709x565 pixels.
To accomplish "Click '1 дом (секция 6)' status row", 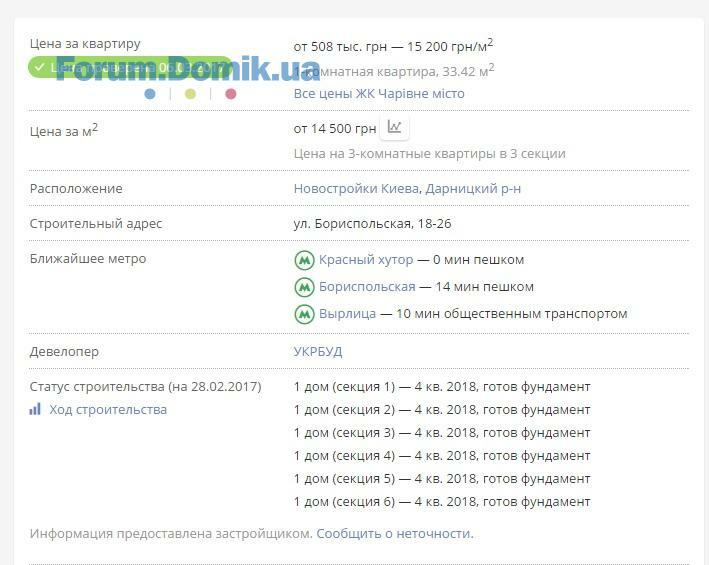I will click(442, 501).
